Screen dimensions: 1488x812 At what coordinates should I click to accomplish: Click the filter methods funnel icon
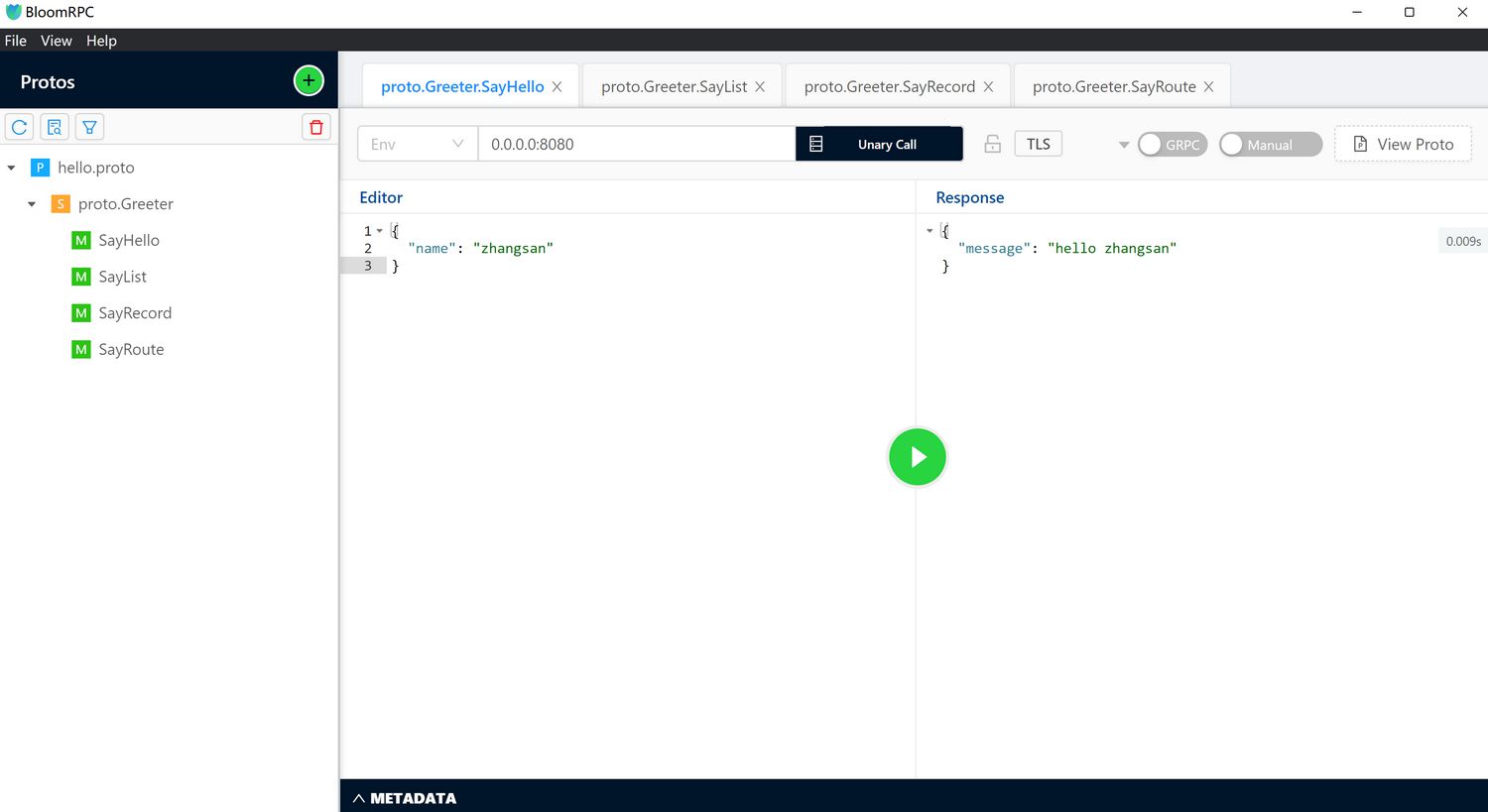tap(89, 127)
